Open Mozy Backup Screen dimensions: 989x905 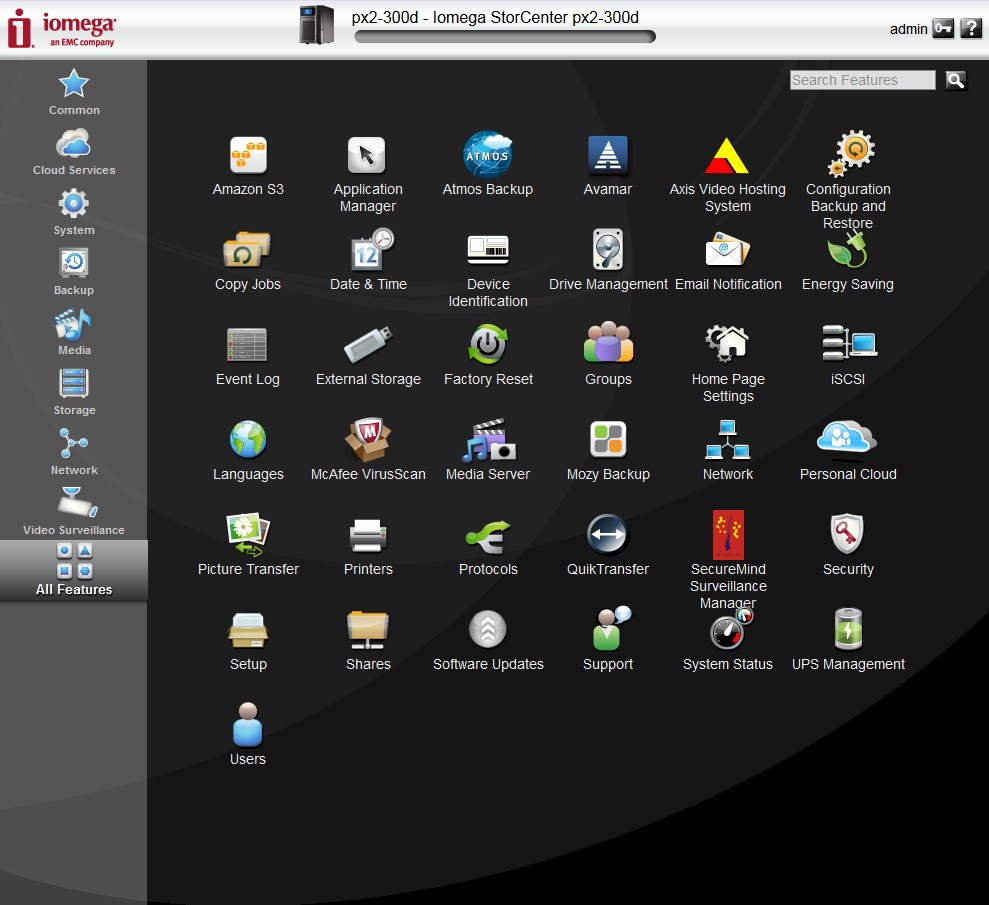pyautogui.click(x=608, y=450)
